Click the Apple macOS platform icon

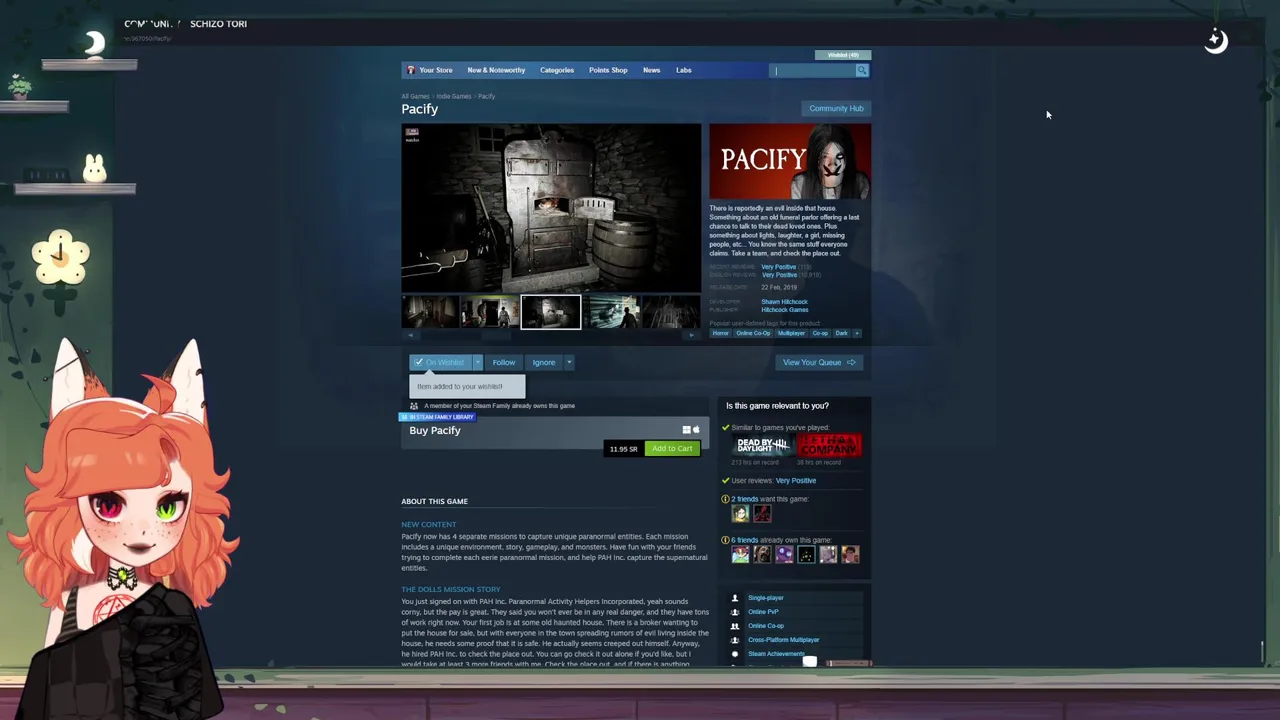tap(696, 430)
